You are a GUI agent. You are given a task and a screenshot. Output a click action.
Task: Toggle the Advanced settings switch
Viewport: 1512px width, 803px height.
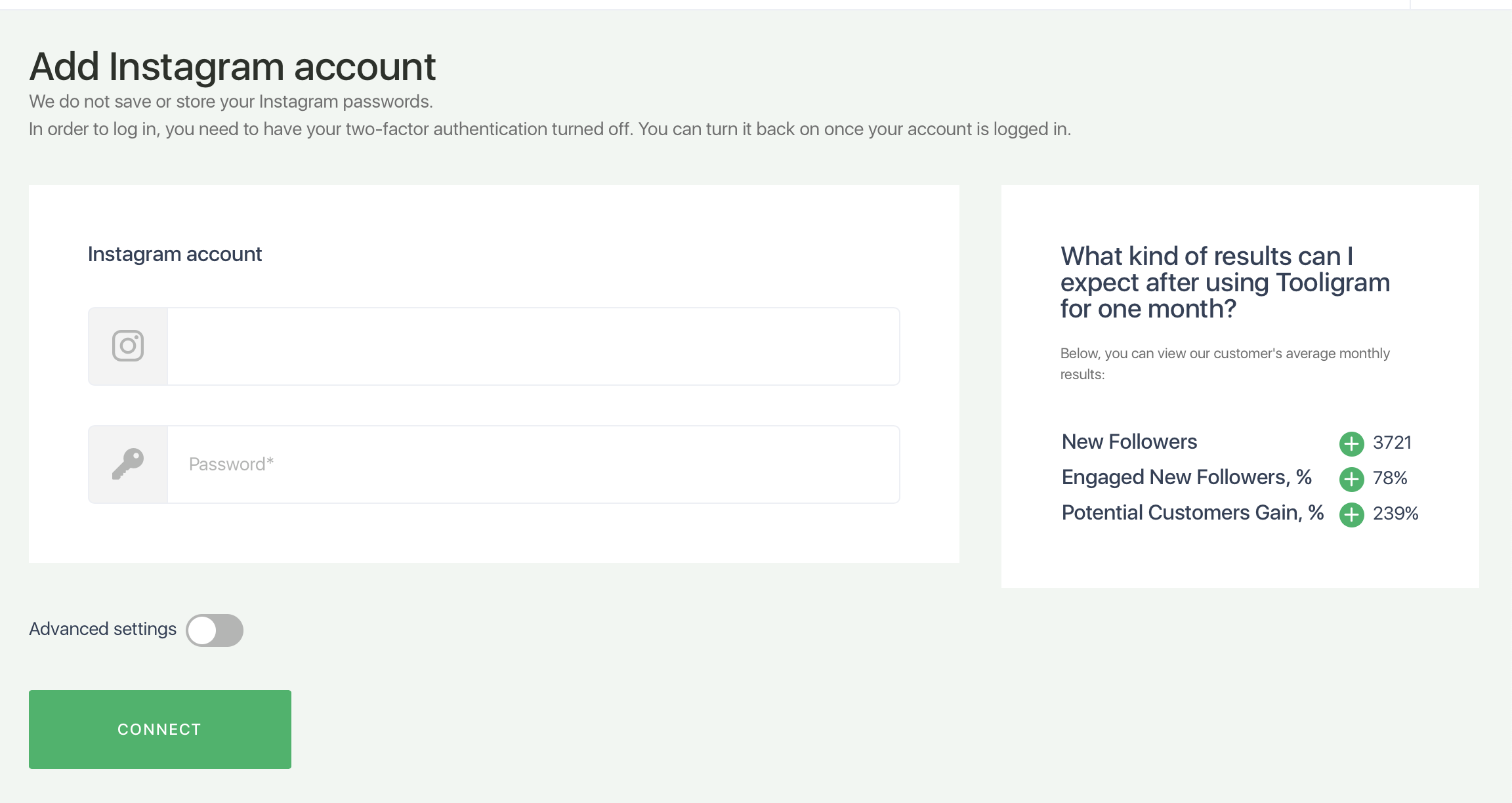coord(215,630)
